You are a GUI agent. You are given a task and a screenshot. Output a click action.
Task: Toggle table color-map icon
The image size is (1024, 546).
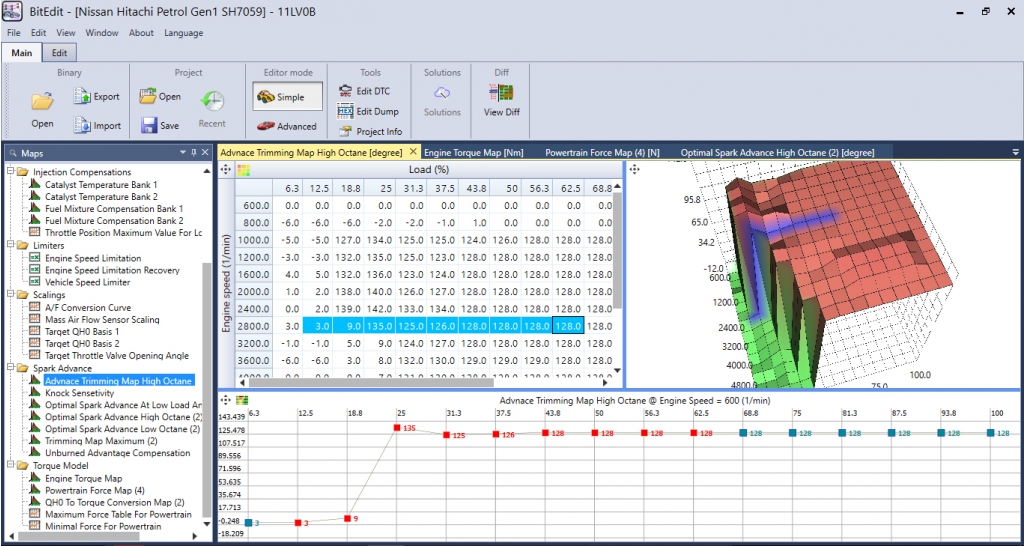244,170
